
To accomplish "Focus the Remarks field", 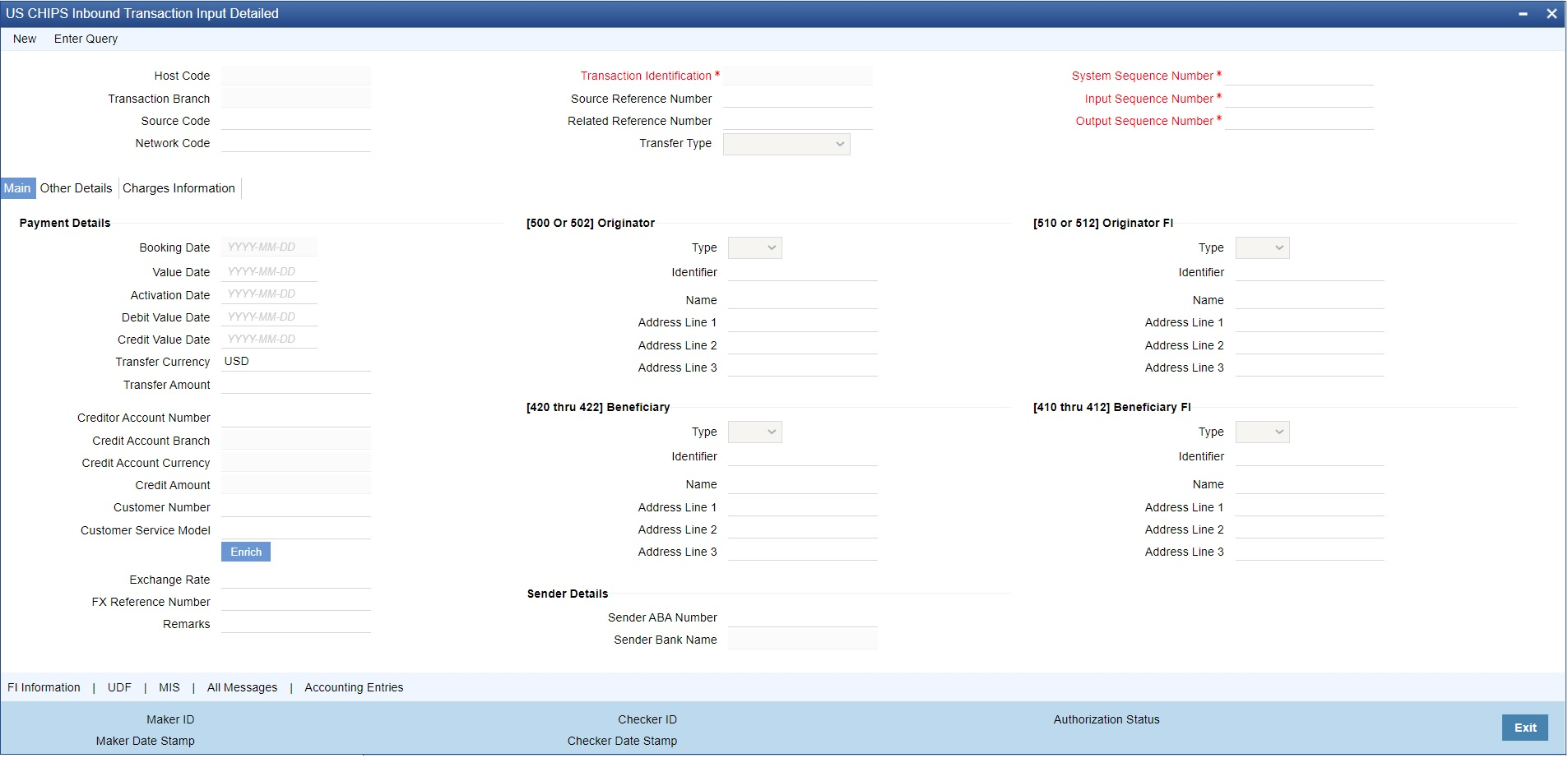I will [296, 624].
